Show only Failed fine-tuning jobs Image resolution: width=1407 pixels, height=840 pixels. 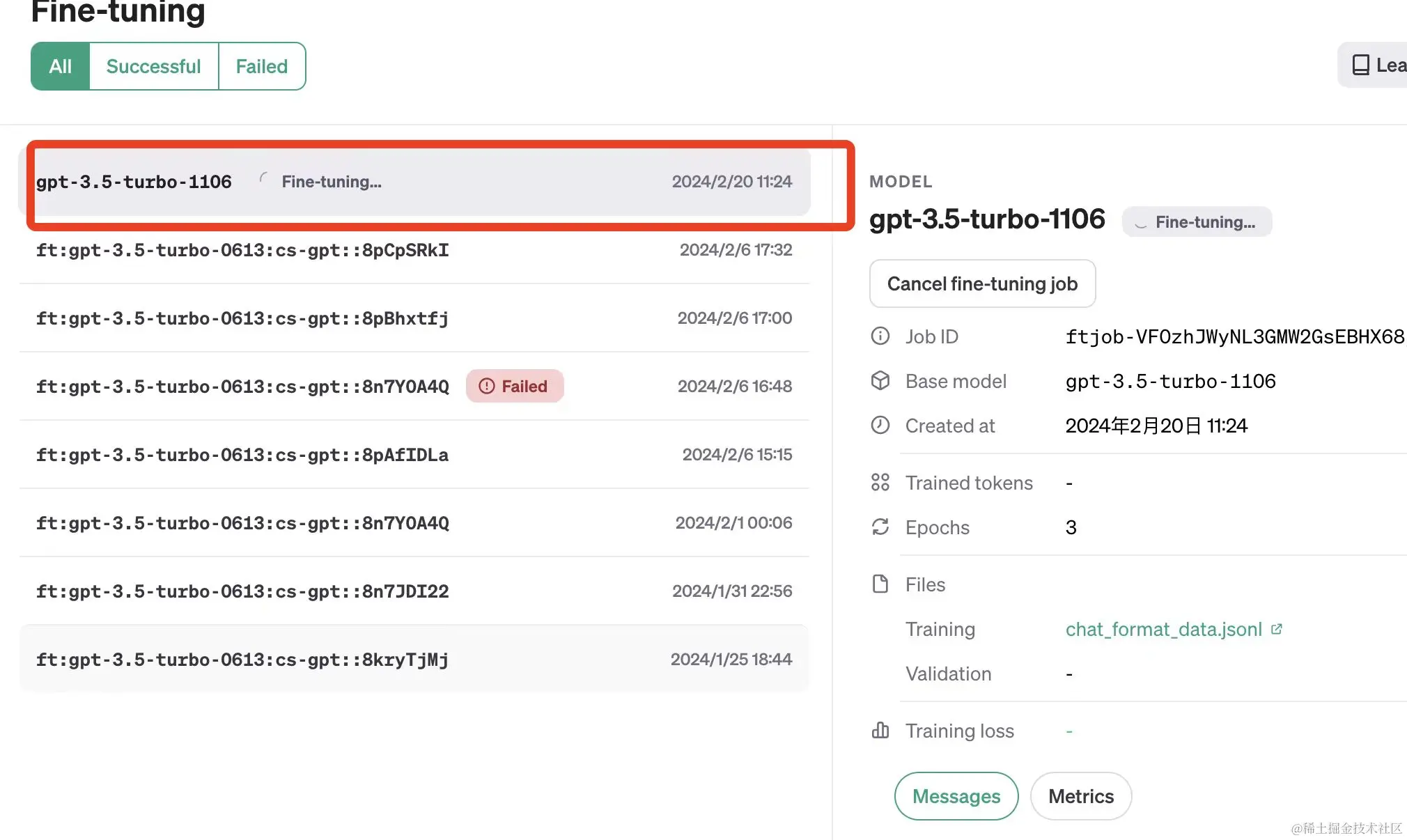pyautogui.click(x=261, y=66)
